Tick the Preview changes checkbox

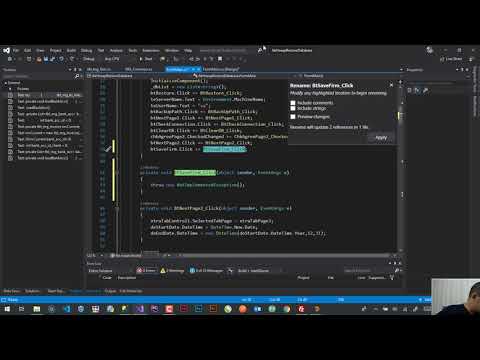293,117
